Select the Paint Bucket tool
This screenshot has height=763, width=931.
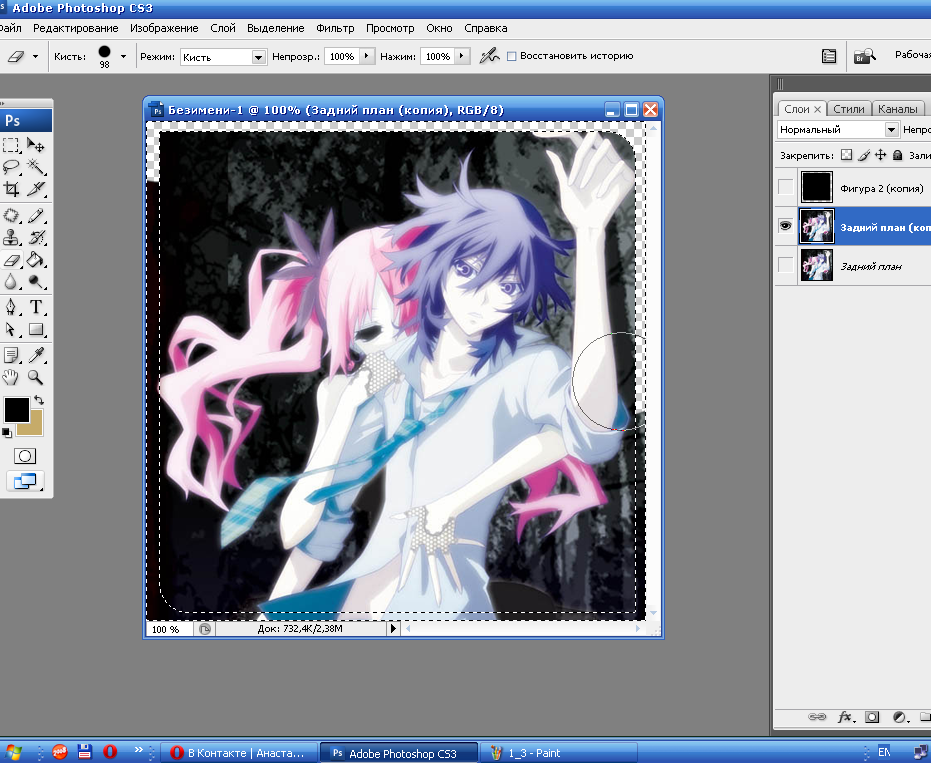coord(36,259)
